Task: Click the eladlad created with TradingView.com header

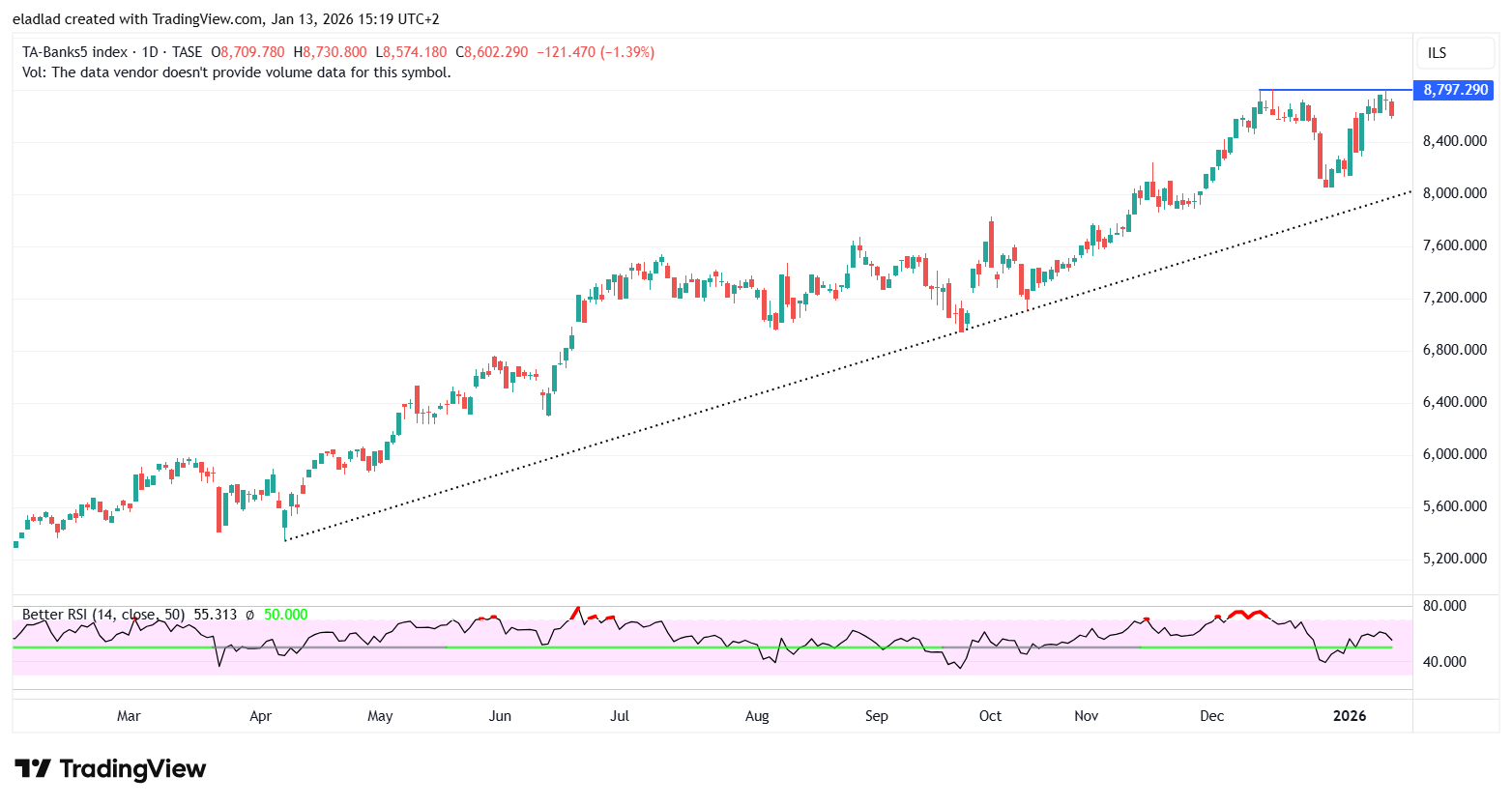Action: pos(225,19)
